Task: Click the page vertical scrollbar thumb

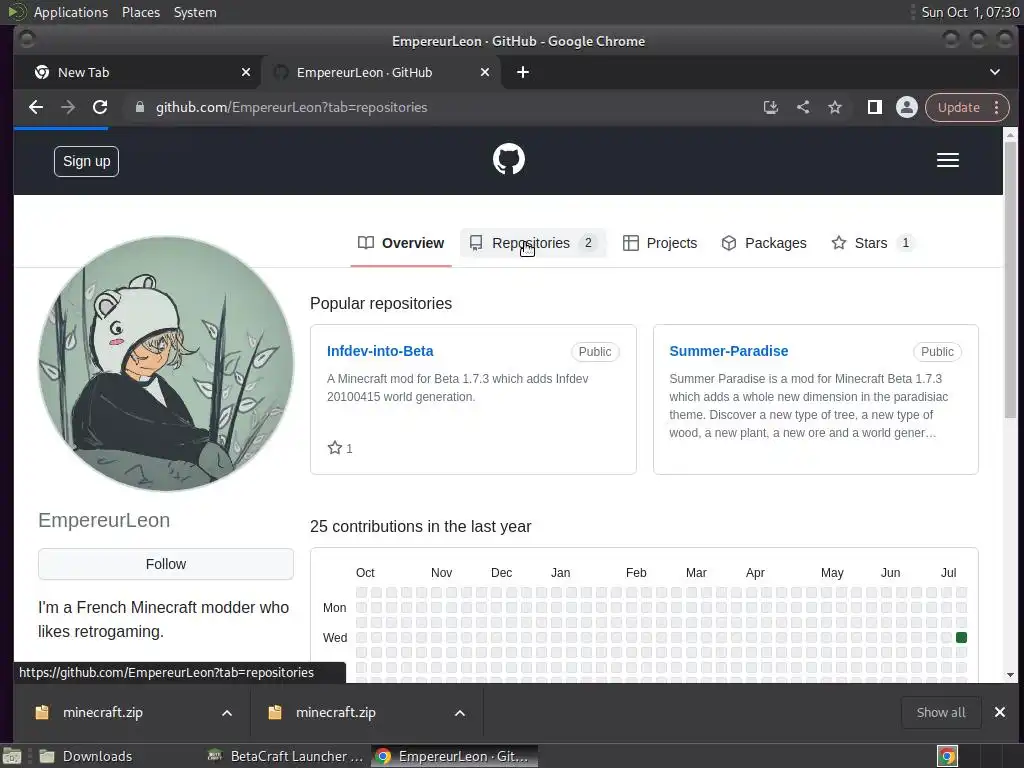Action: coord(1010,281)
